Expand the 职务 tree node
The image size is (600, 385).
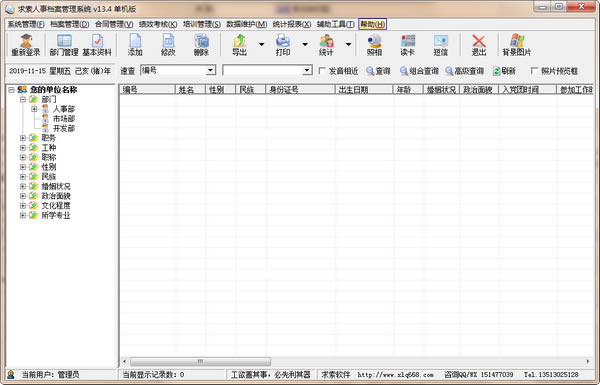pos(23,138)
